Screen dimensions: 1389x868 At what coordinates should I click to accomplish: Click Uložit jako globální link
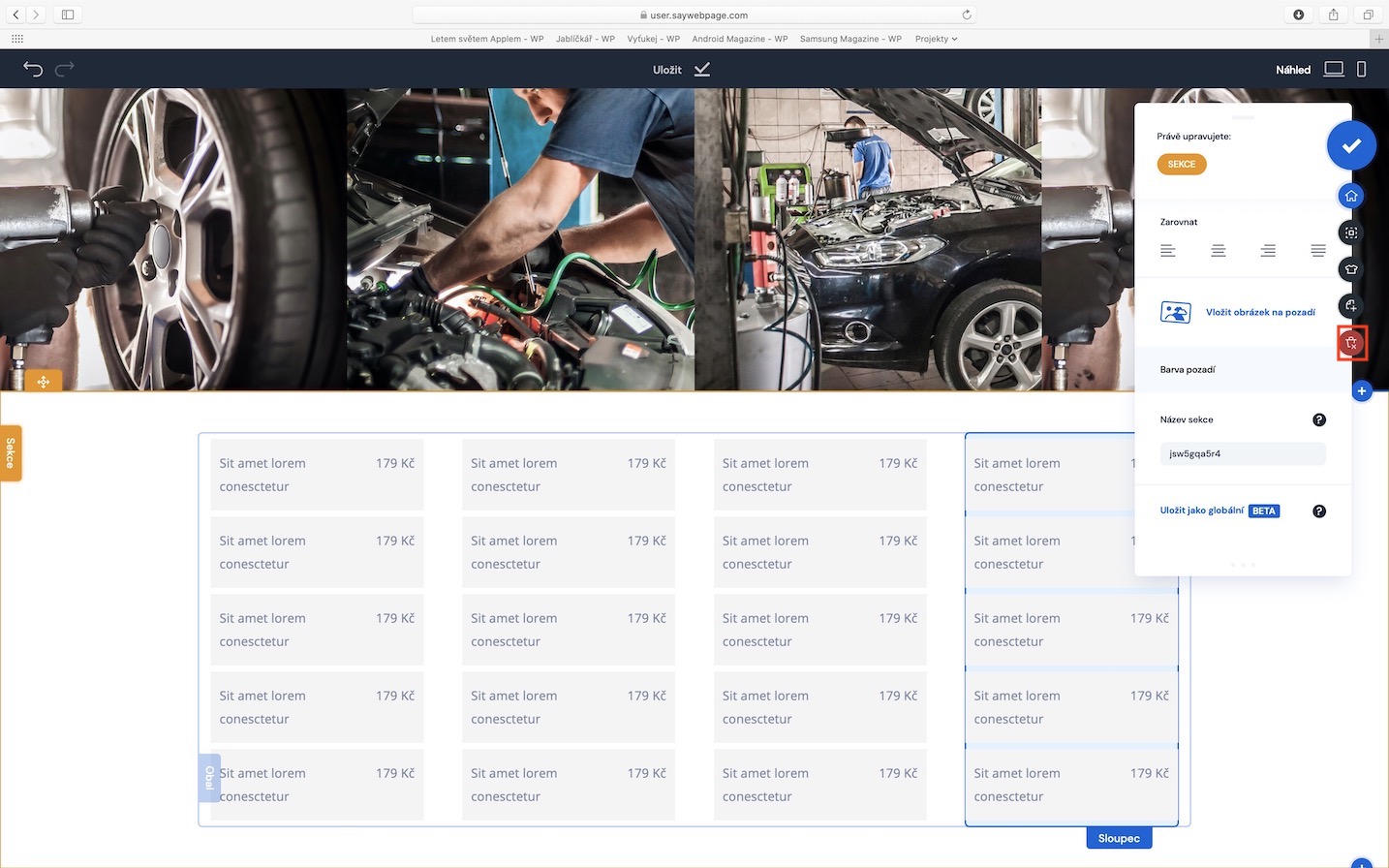tap(1202, 511)
